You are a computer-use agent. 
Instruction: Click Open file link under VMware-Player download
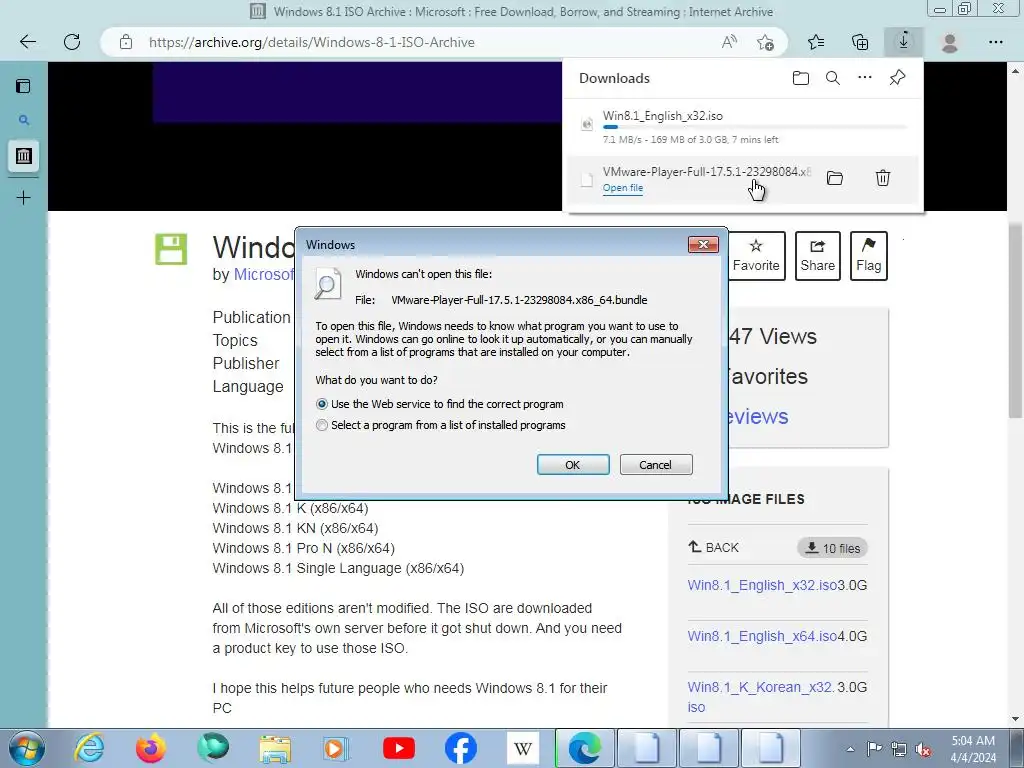tap(622, 188)
